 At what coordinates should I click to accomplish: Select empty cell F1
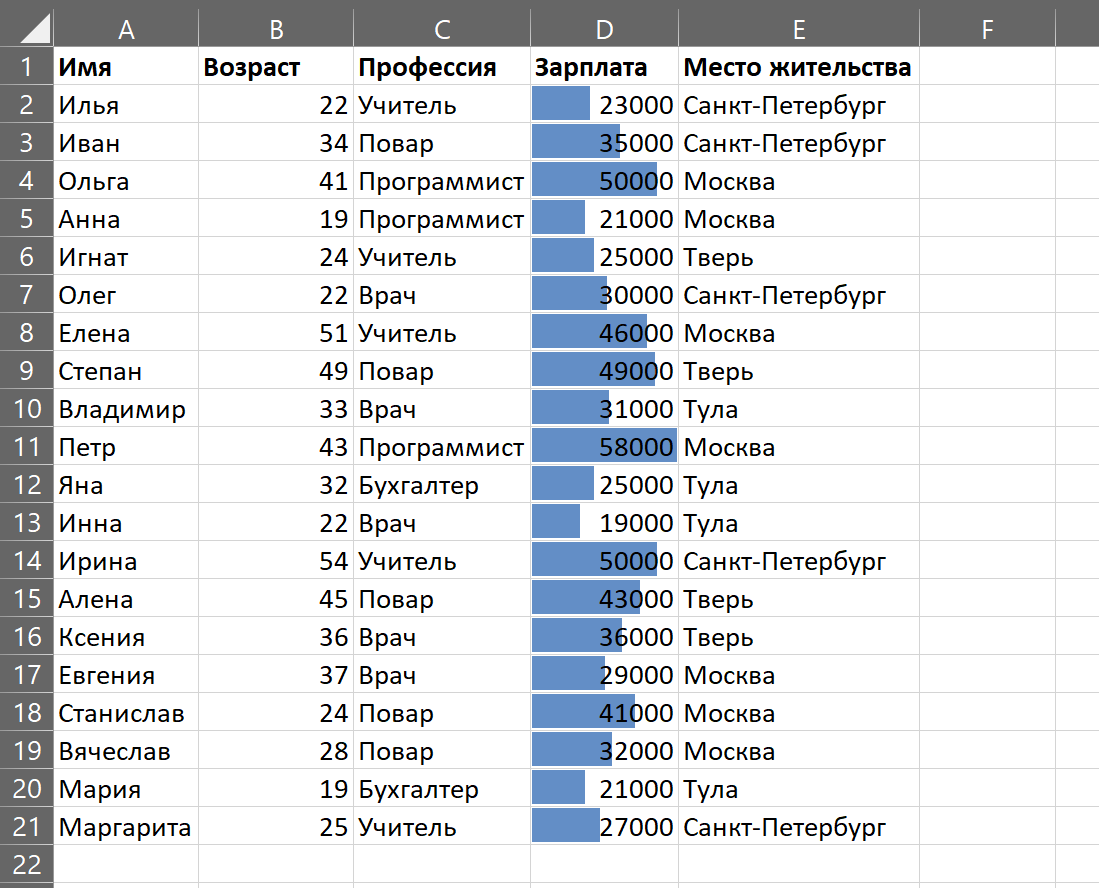986,67
